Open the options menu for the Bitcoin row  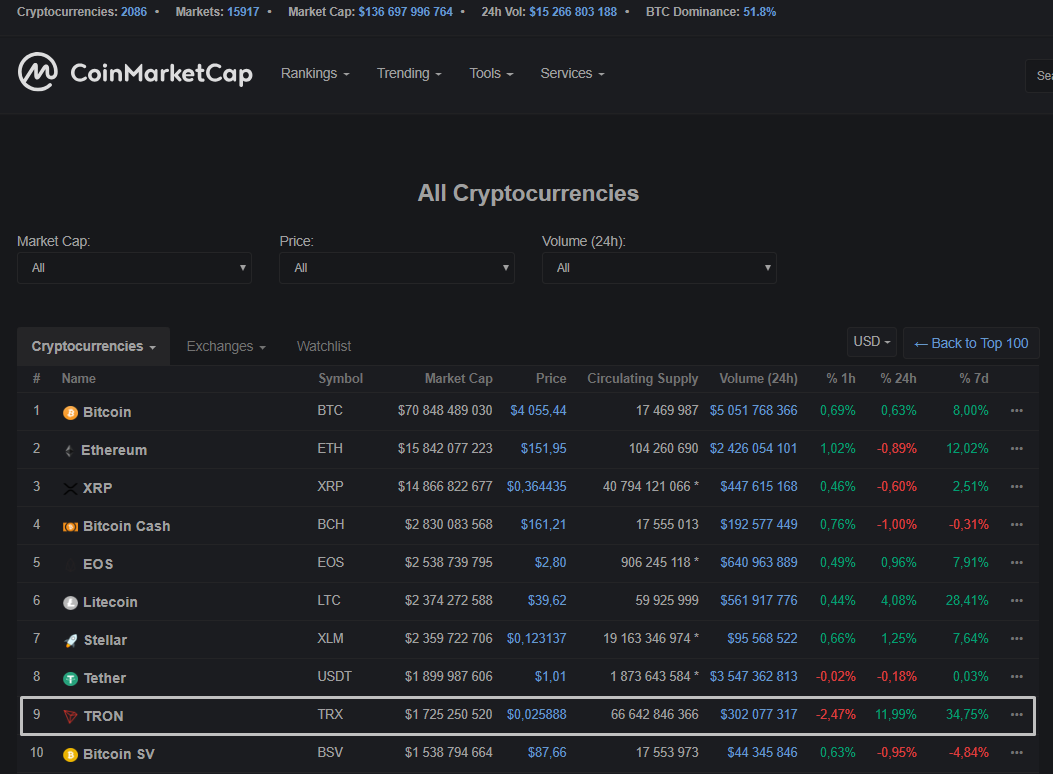click(1017, 412)
